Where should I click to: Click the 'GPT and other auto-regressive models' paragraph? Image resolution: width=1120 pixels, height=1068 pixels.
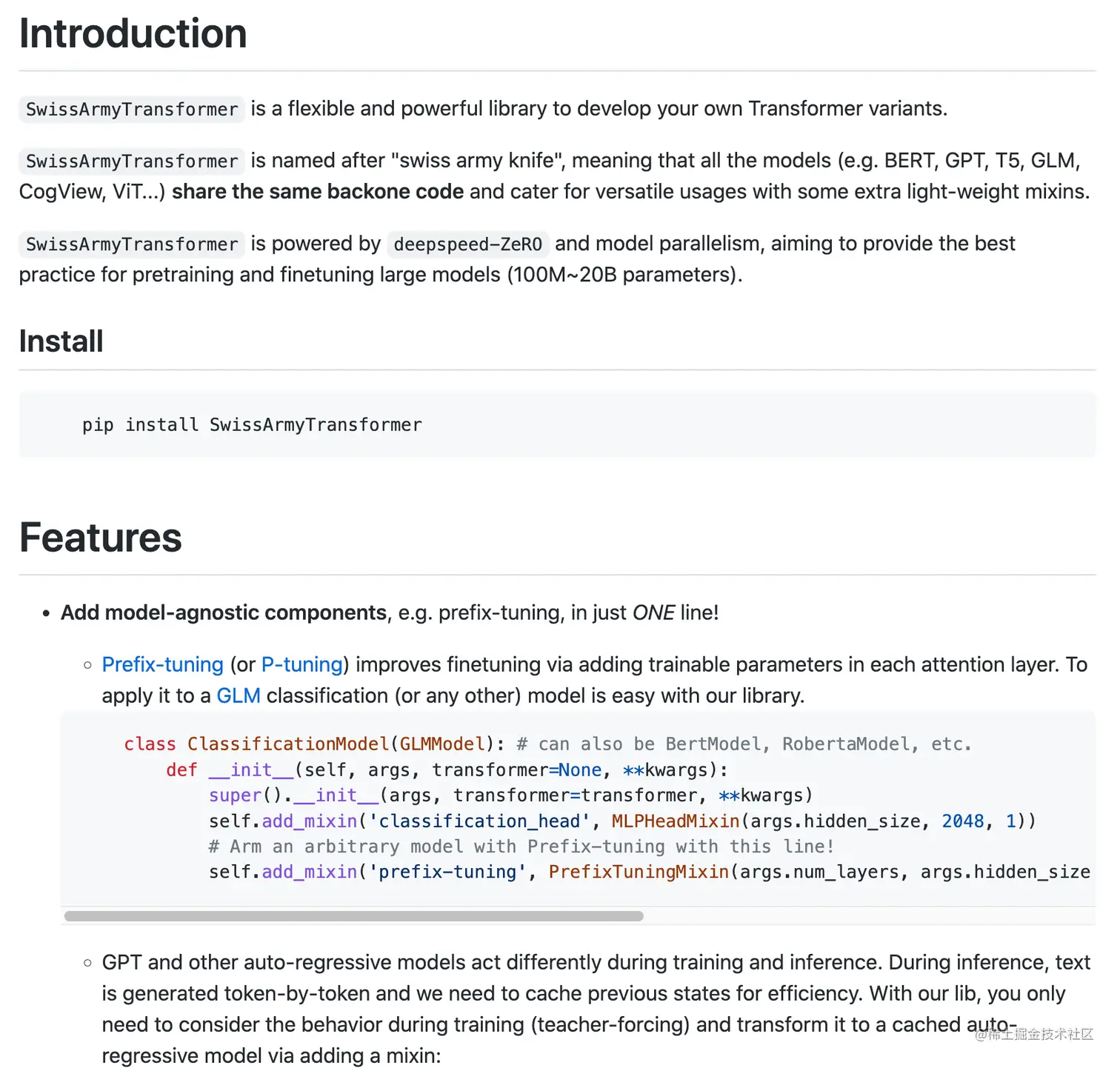coord(596,1009)
